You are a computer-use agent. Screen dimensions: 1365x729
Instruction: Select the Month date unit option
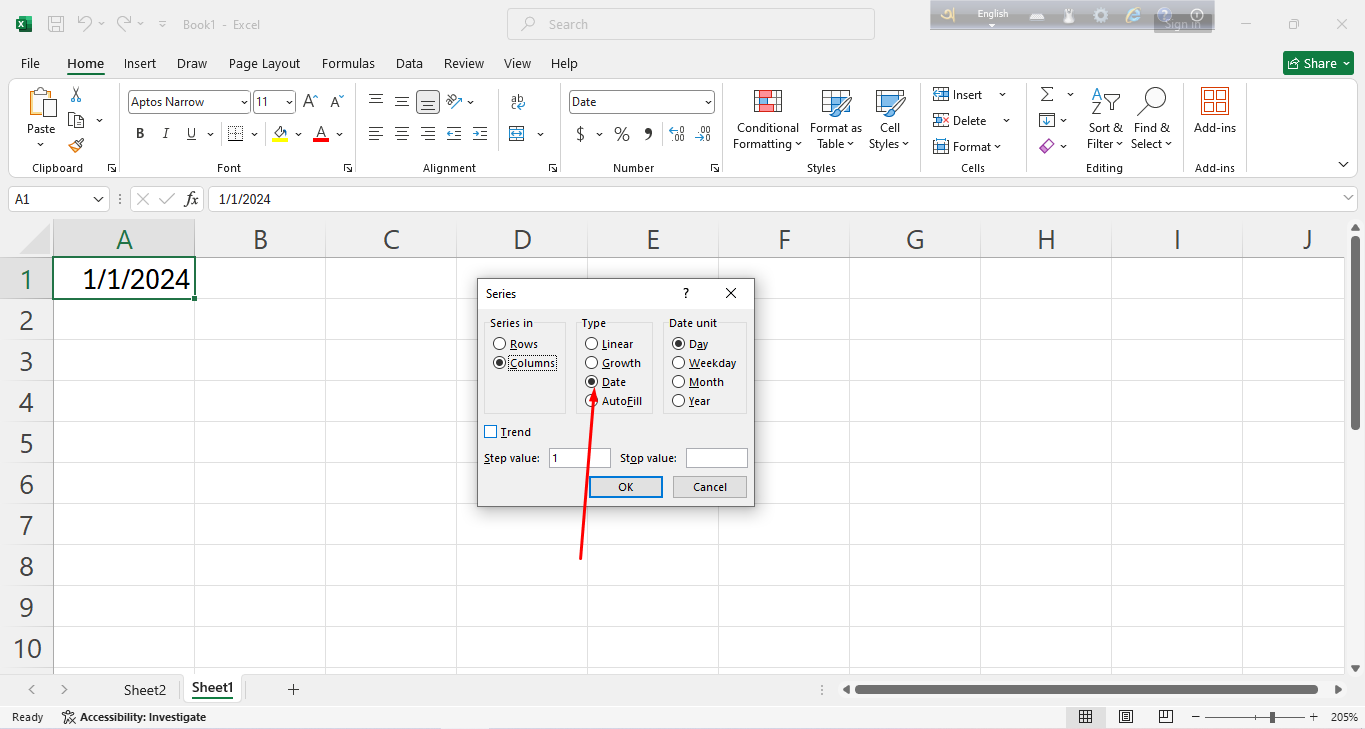pos(679,382)
